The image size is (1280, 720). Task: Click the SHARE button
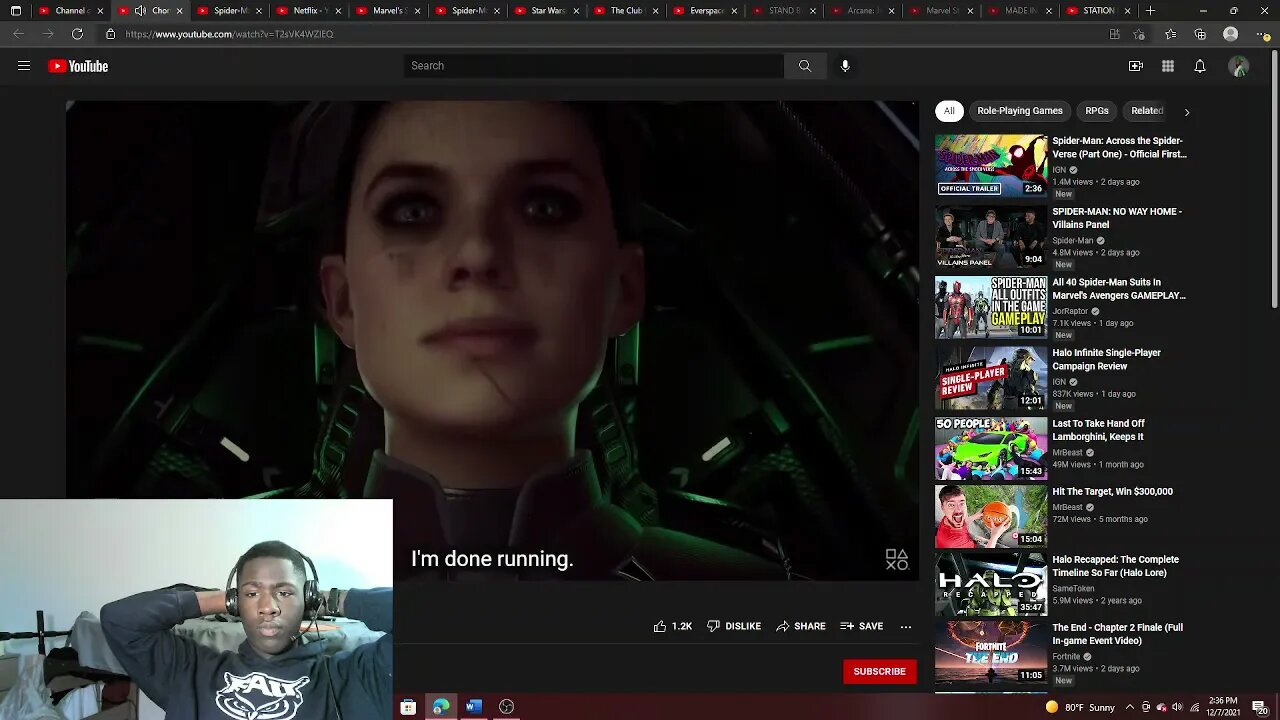pyautogui.click(x=801, y=626)
